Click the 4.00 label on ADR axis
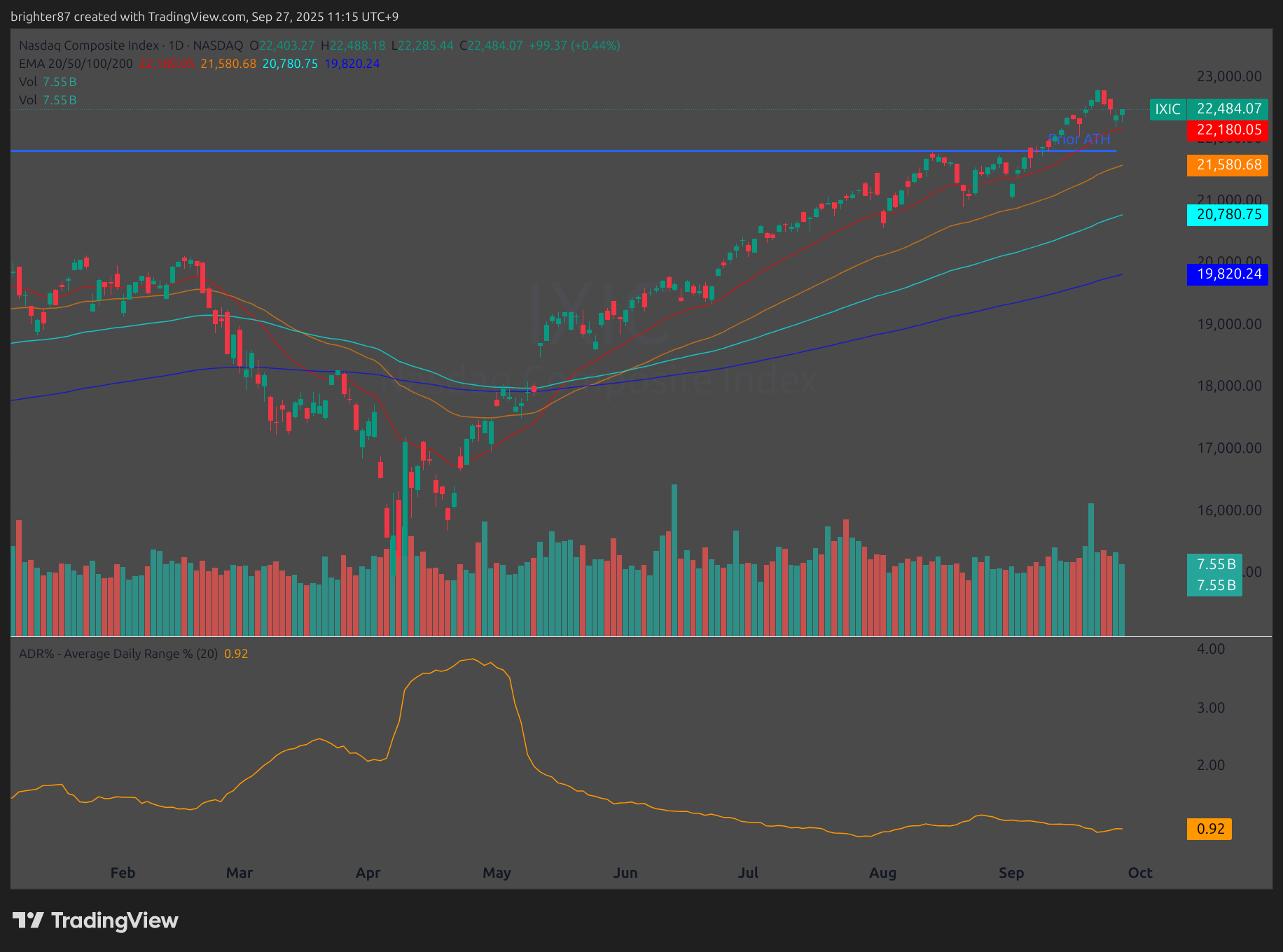 [1210, 649]
